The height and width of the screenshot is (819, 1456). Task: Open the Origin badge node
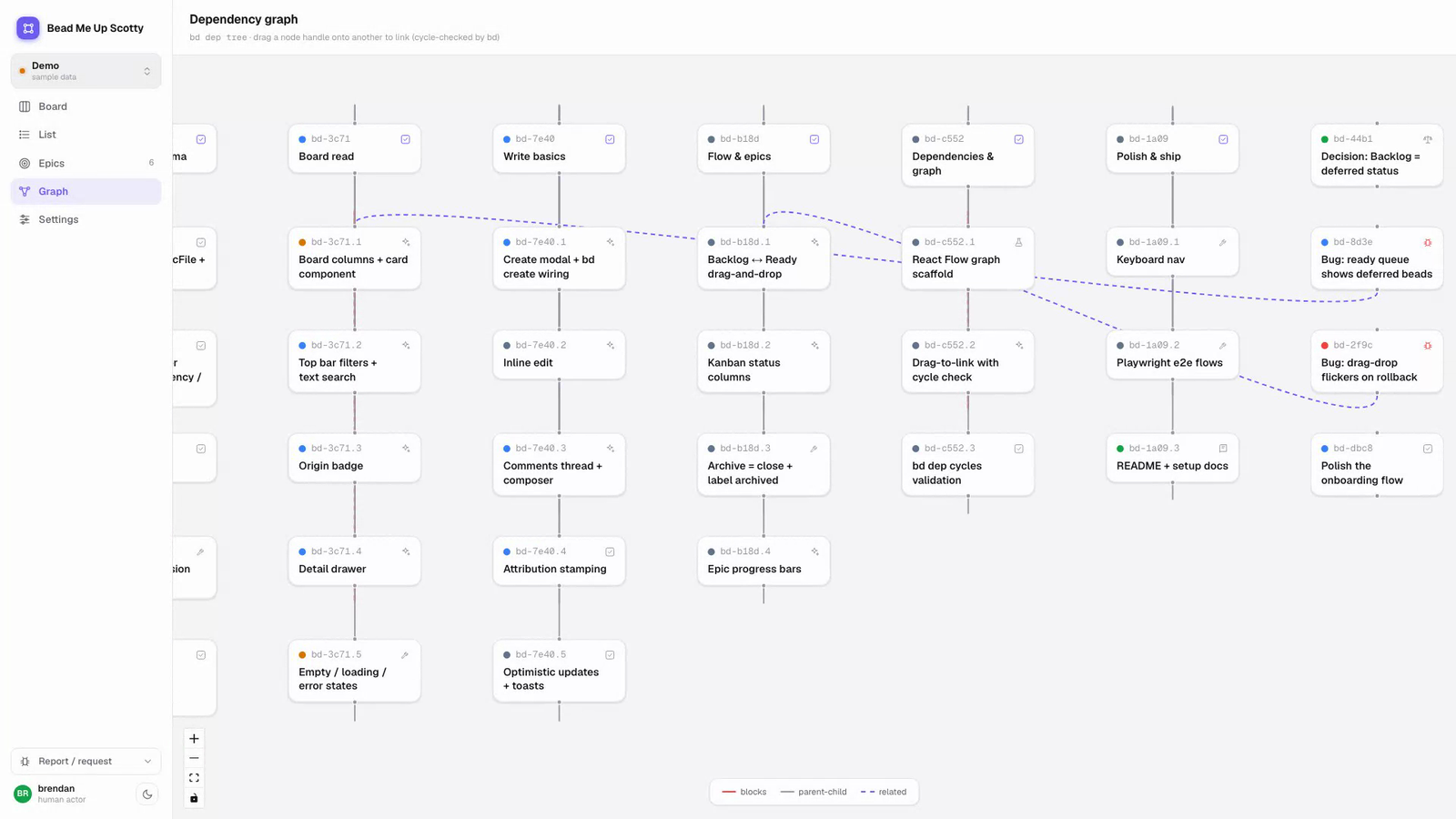[x=355, y=458]
